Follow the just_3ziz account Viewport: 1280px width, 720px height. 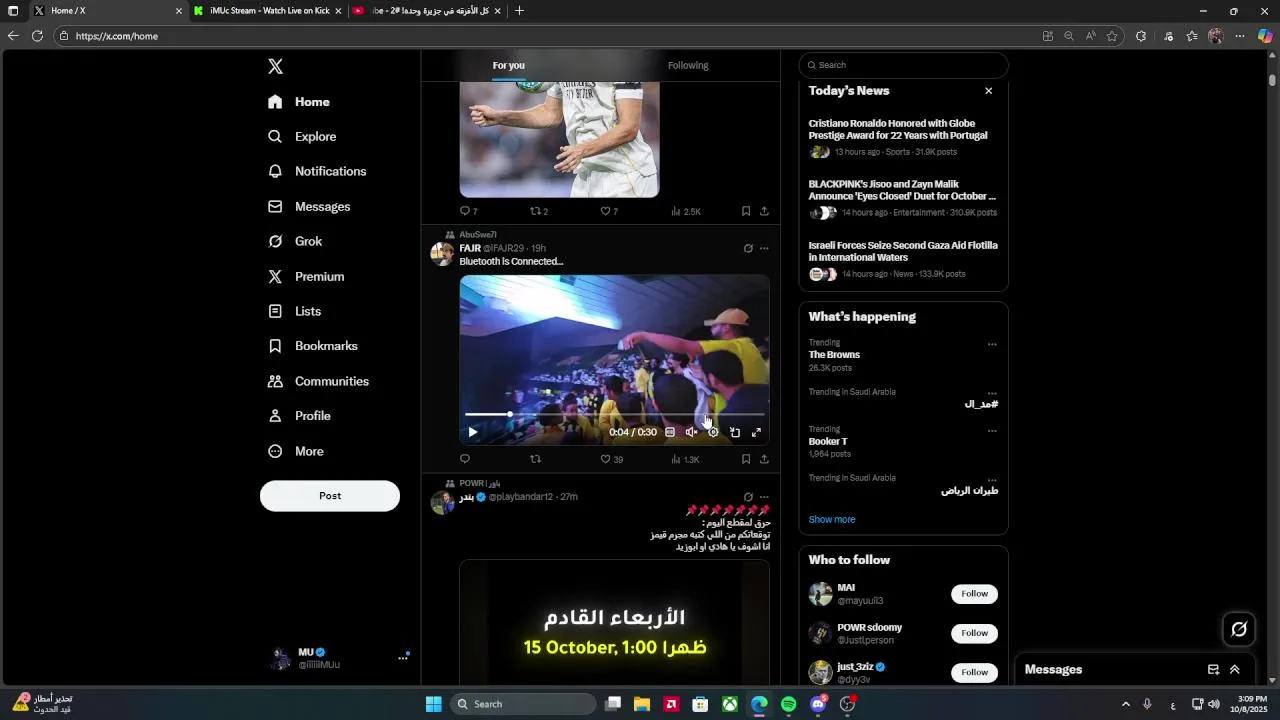click(x=974, y=673)
